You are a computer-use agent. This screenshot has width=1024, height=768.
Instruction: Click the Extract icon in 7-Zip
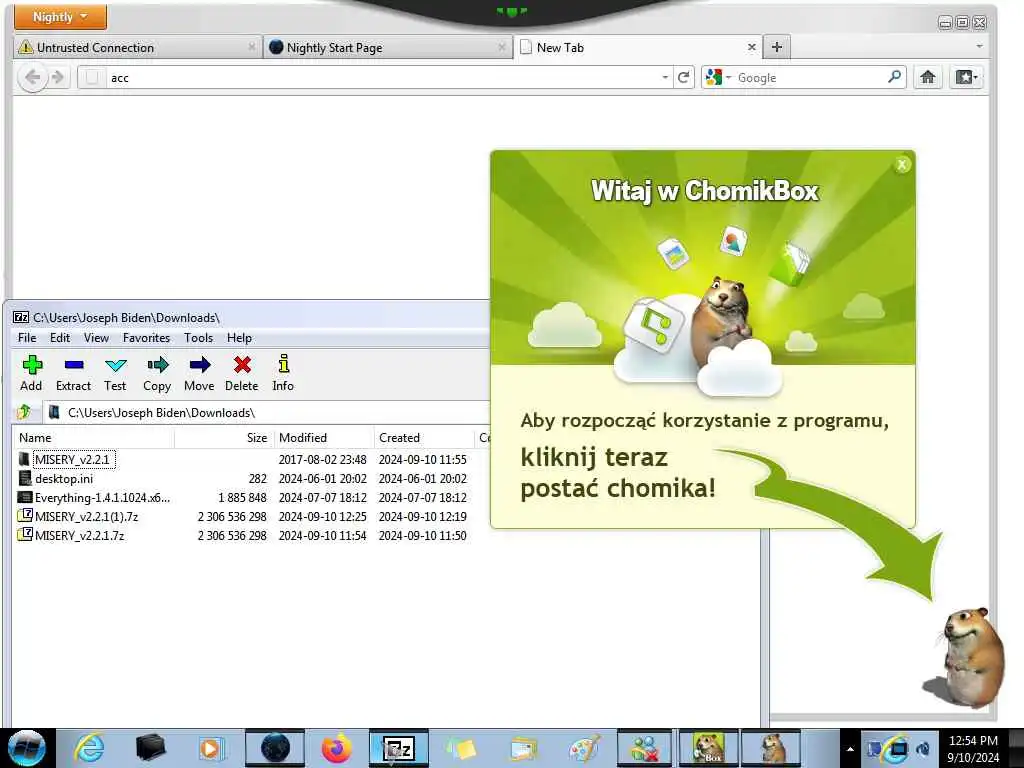click(73, 373)
